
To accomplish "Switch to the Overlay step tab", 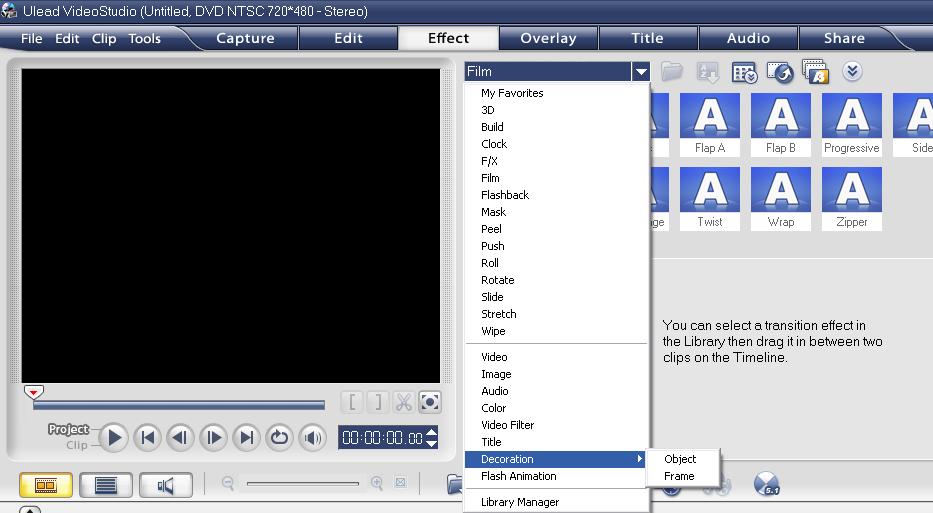I will pos(548,38).
